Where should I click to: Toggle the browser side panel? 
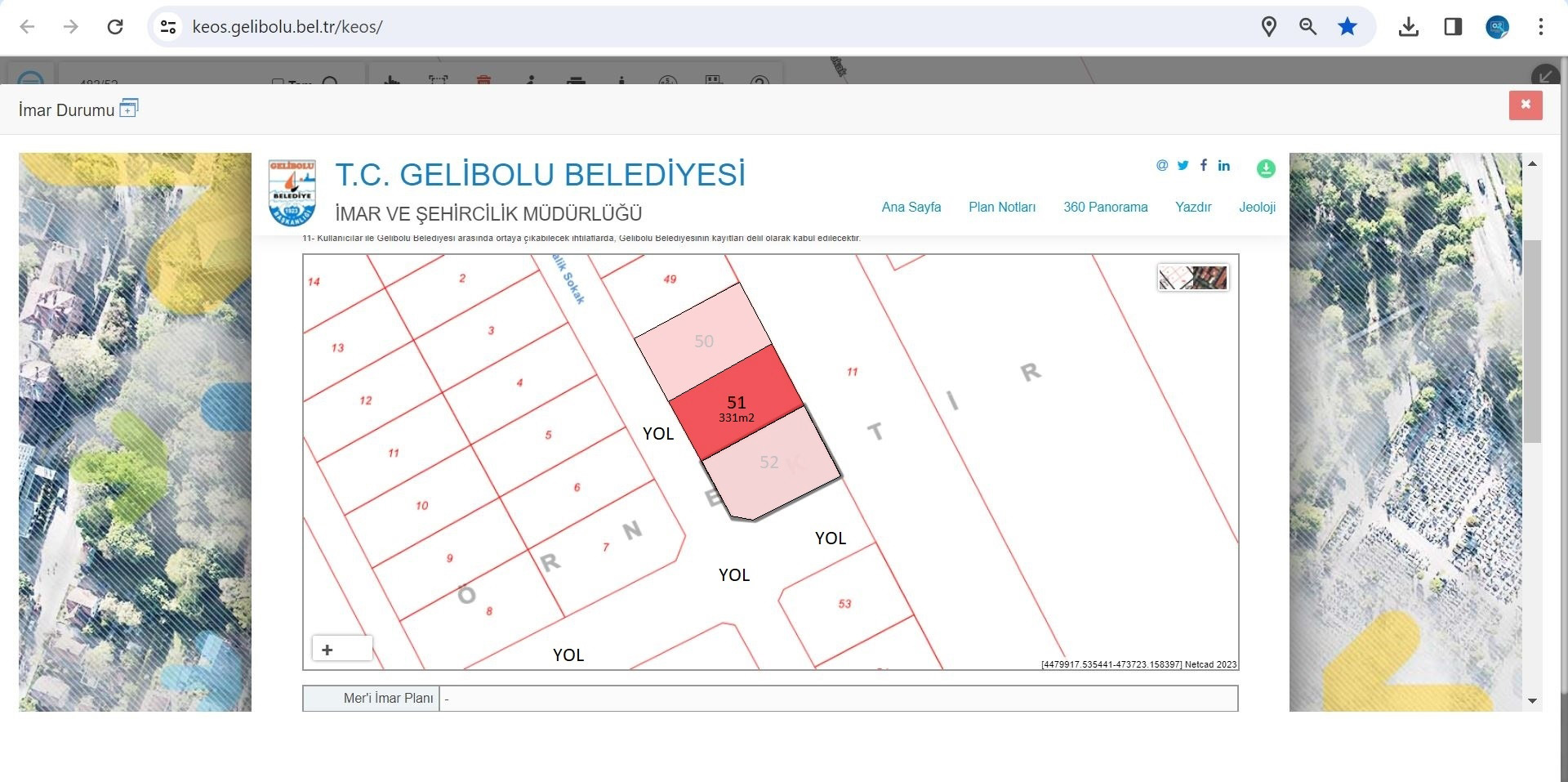tap(1452, 27)
